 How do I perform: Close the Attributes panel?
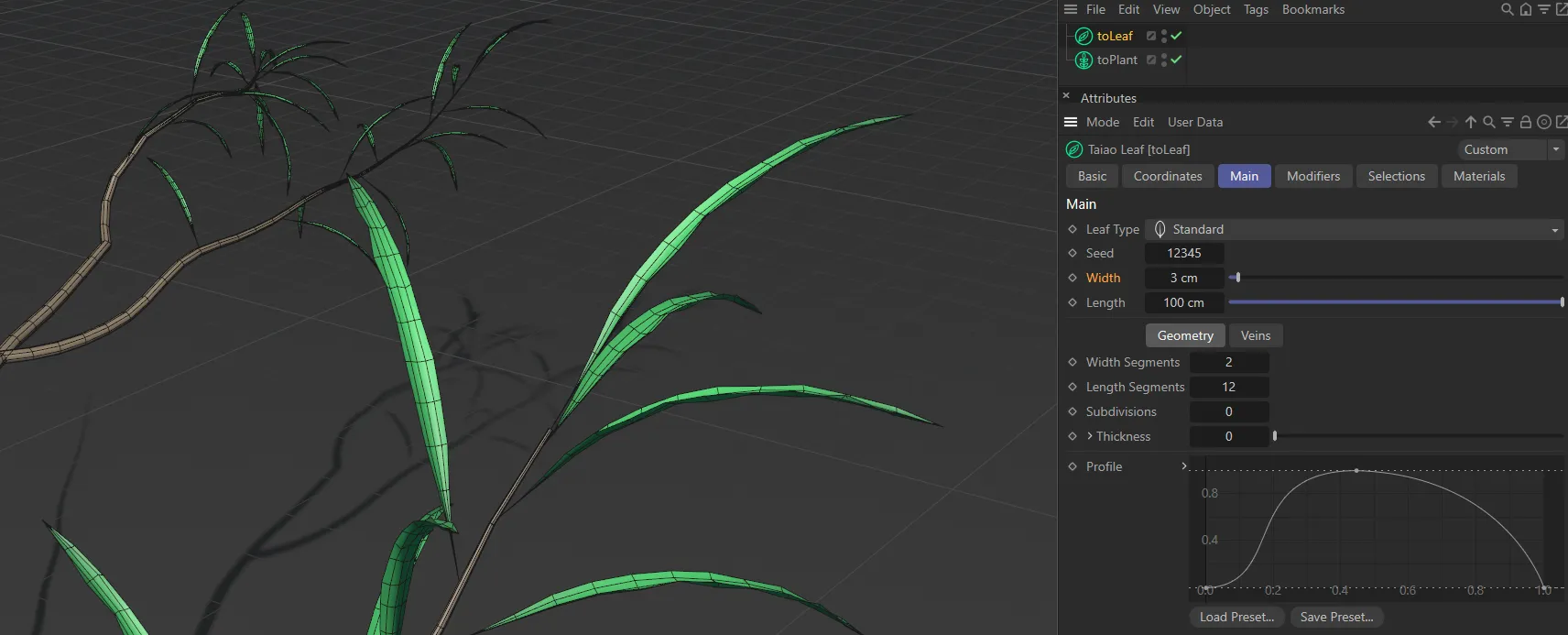click(1066, 95)
